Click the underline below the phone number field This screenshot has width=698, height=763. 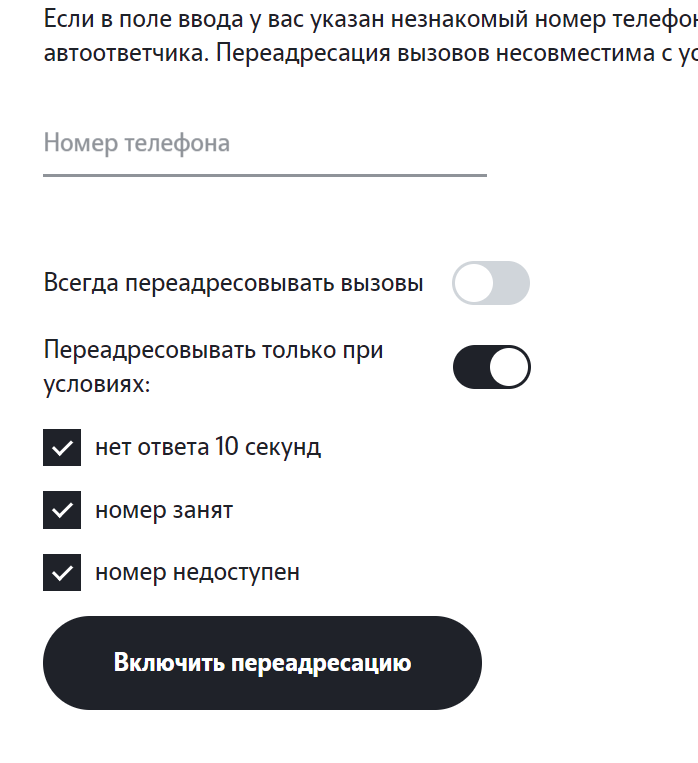(x=264, y=175)
